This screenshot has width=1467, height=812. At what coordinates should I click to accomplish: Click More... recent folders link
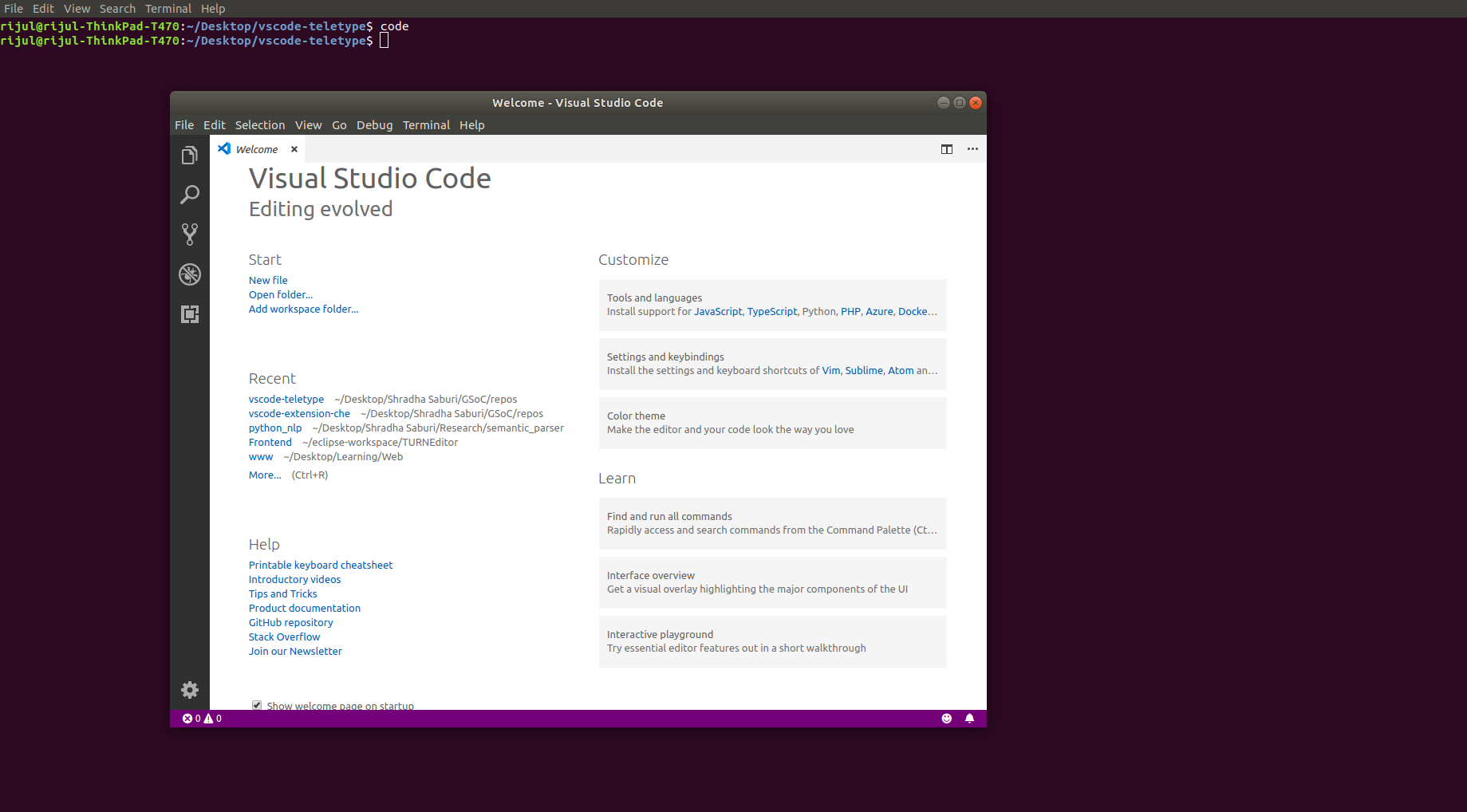pyautogui.click(x=265, y=475)
